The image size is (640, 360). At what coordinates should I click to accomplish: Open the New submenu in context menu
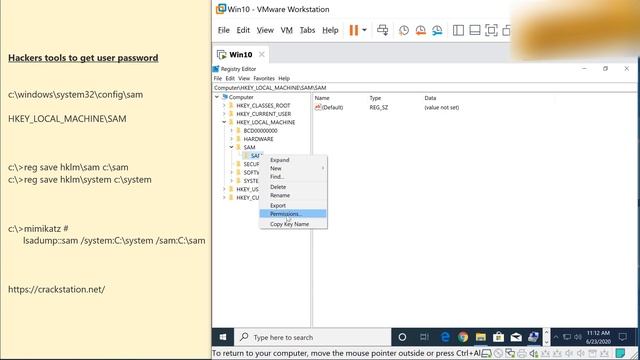[293, 168]
